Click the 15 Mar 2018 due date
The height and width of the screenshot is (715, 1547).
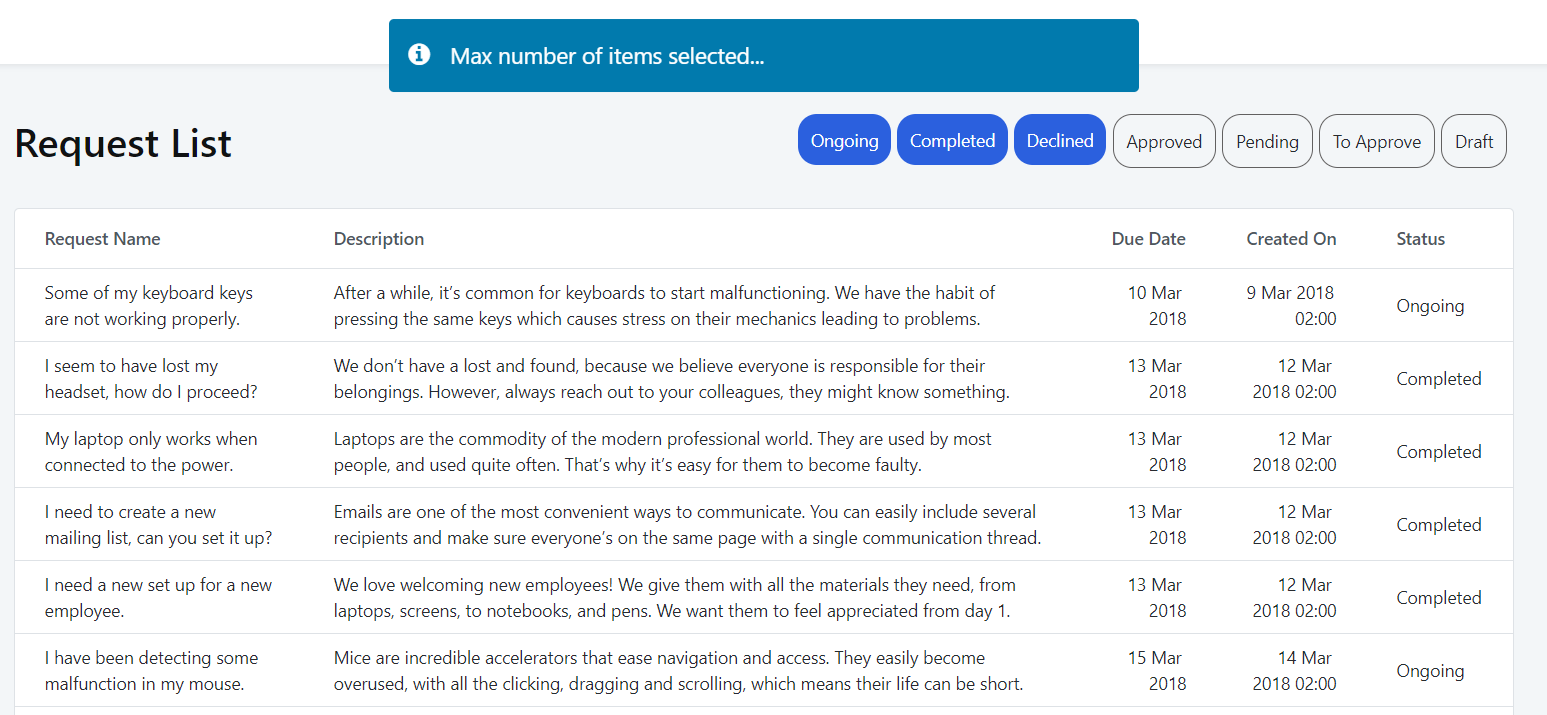tap(1156, 671)
